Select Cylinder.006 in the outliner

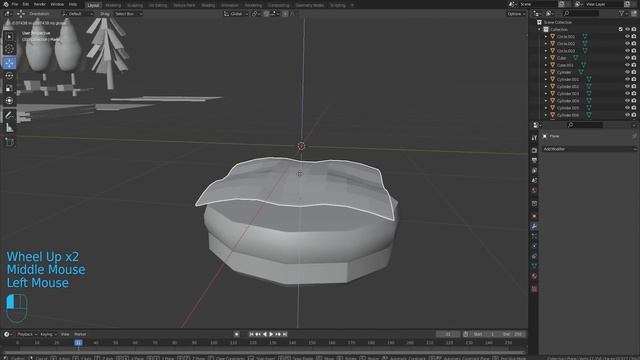568,115
